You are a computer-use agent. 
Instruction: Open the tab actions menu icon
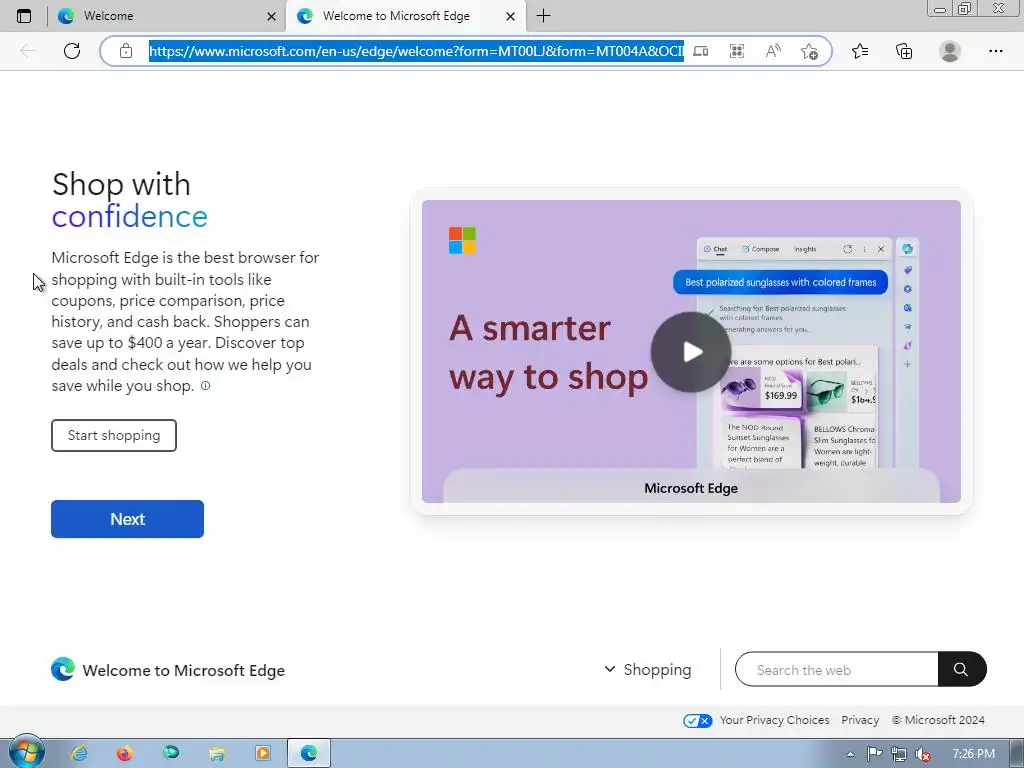click(x=24, y=16)
